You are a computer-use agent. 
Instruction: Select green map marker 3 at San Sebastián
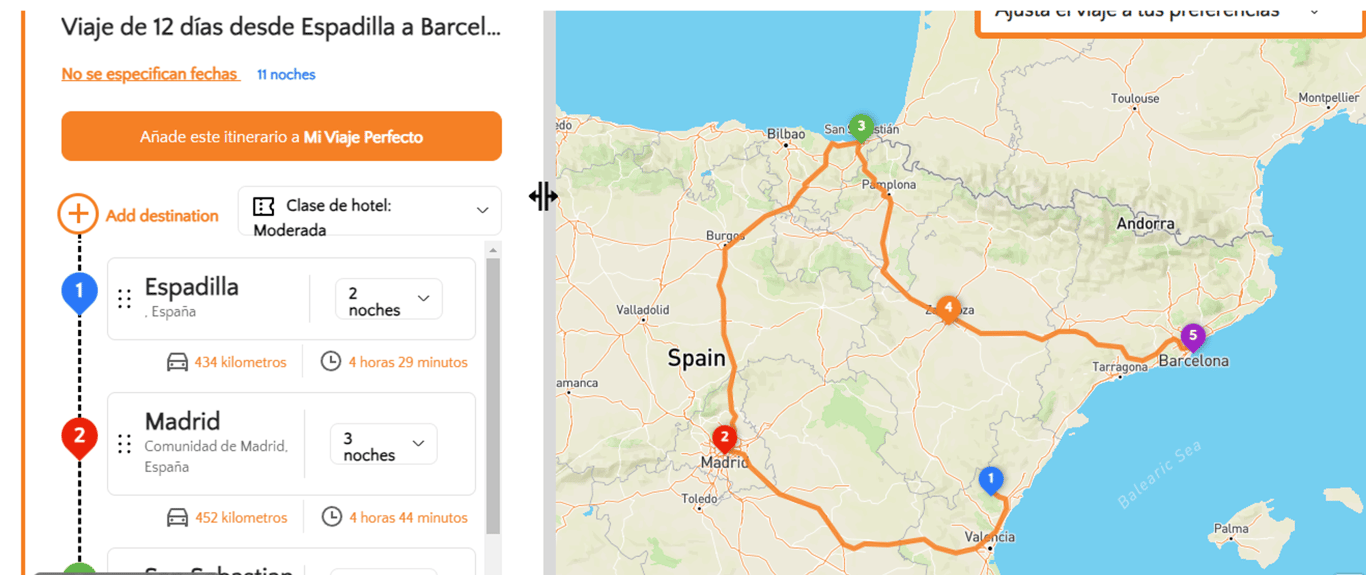(x=860, y=127)
